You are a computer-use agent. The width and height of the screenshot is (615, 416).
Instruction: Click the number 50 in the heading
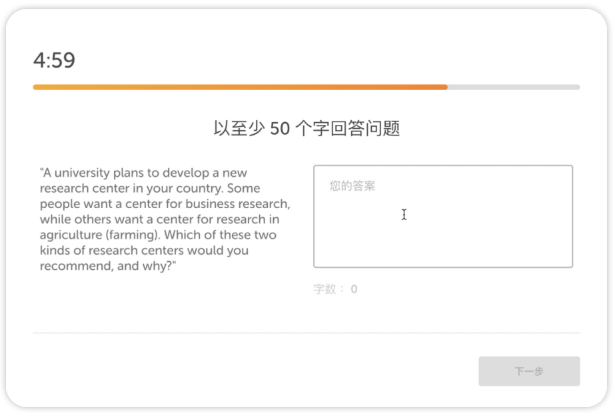(280, 129)
